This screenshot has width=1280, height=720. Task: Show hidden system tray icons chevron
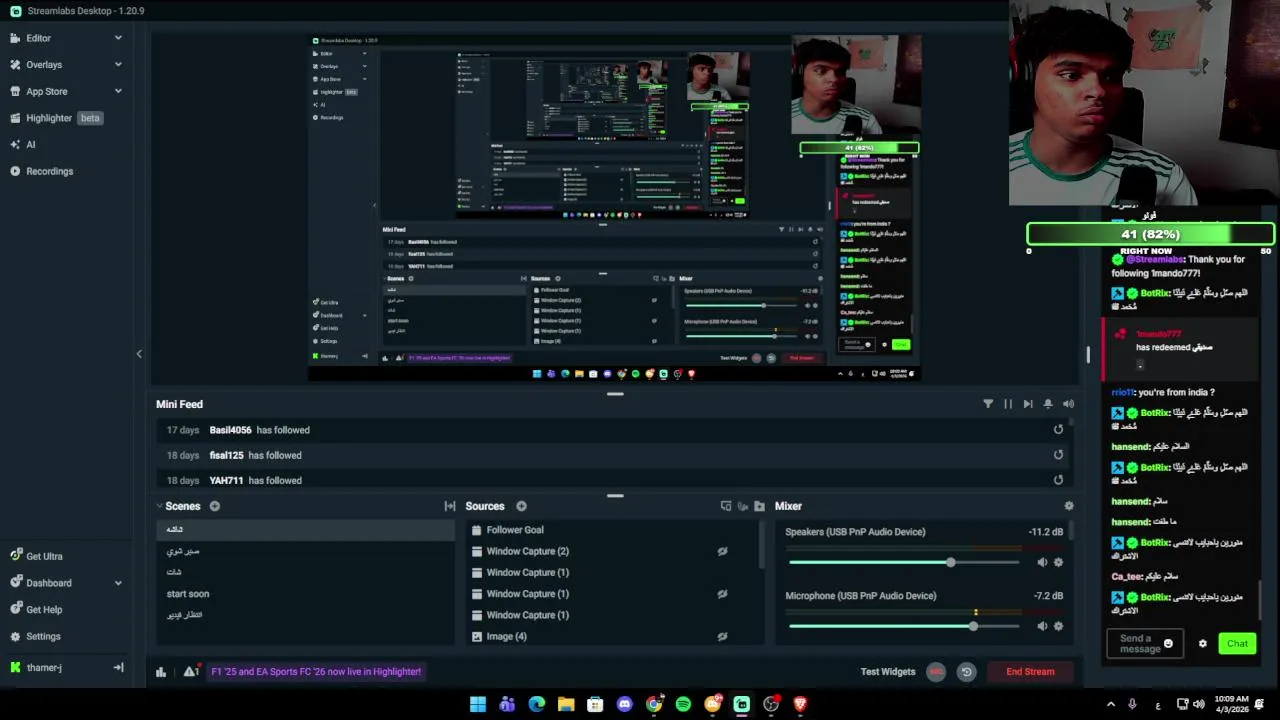click(x=1110, y=704)
